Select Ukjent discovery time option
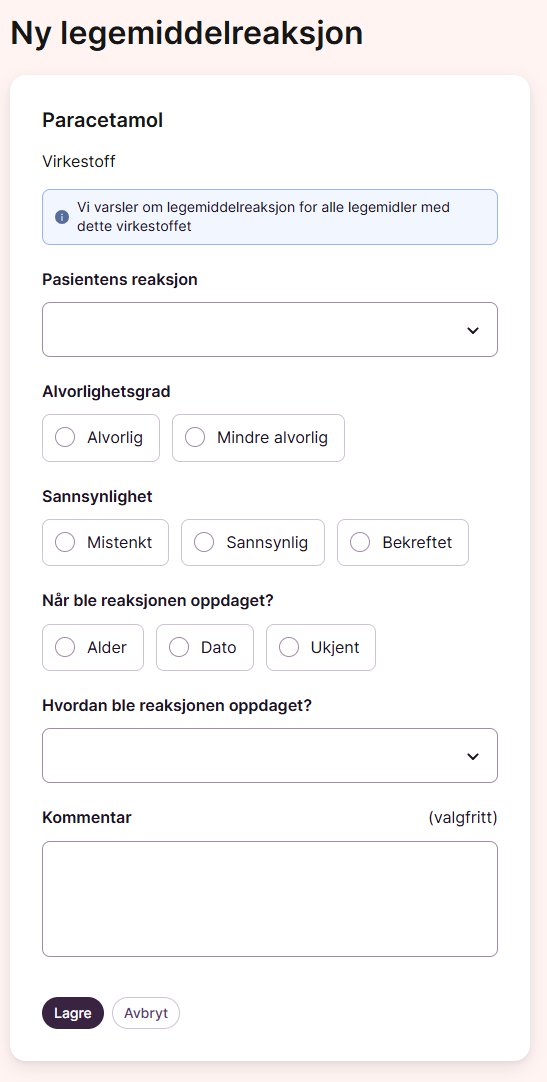The height and width of the screenshot is (1082, 547). [x=321, y=647]
